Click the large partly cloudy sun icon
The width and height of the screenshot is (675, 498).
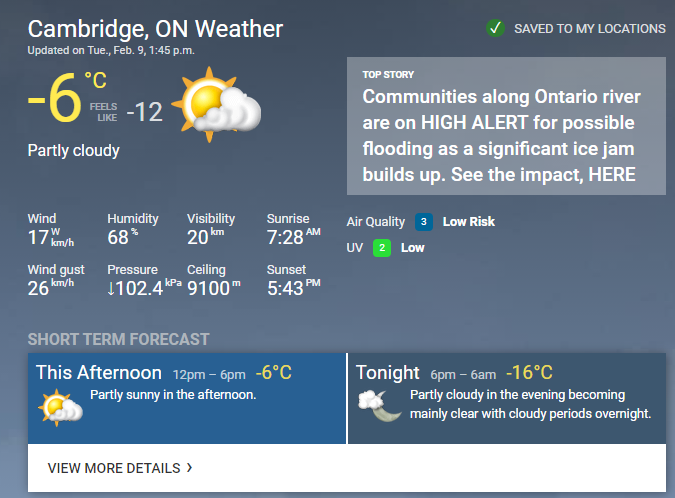click(x=216, y=104)
